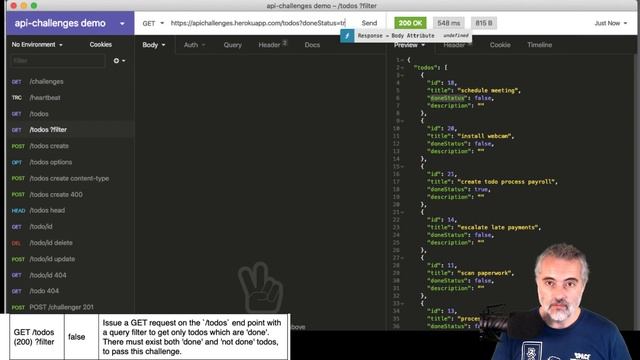Viewport: 640px width, 360px height.
Task: Select the /todos ?filter request
Action: click(x=70, y=130)
